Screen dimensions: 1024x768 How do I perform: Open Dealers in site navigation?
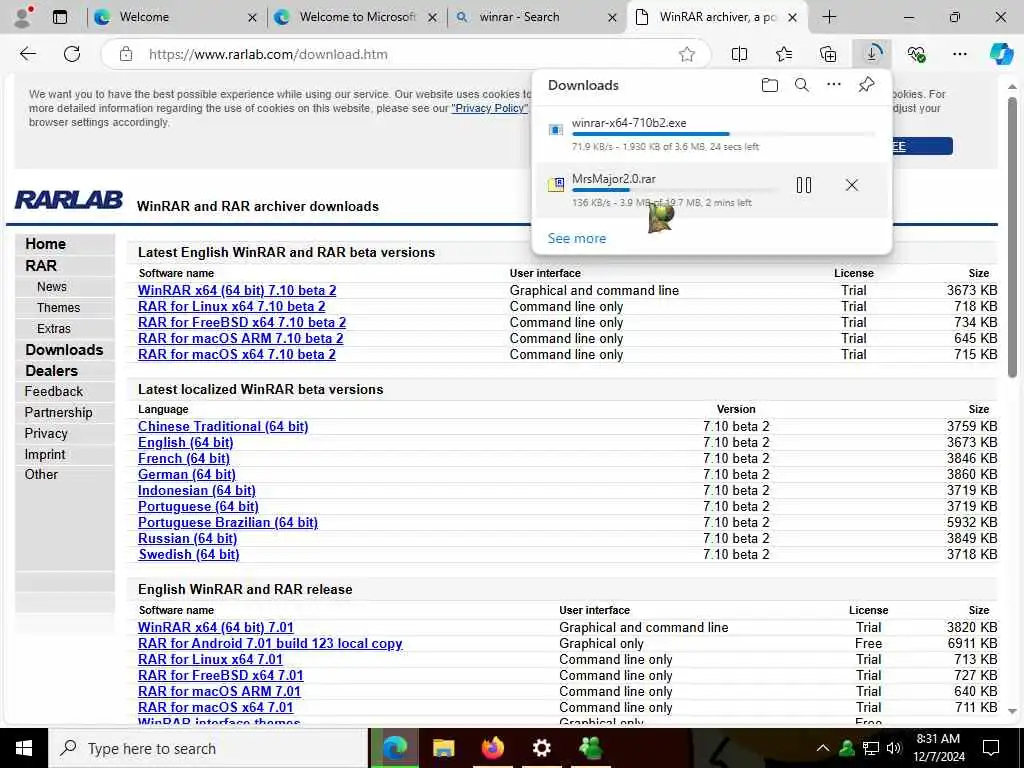[51, 370]
